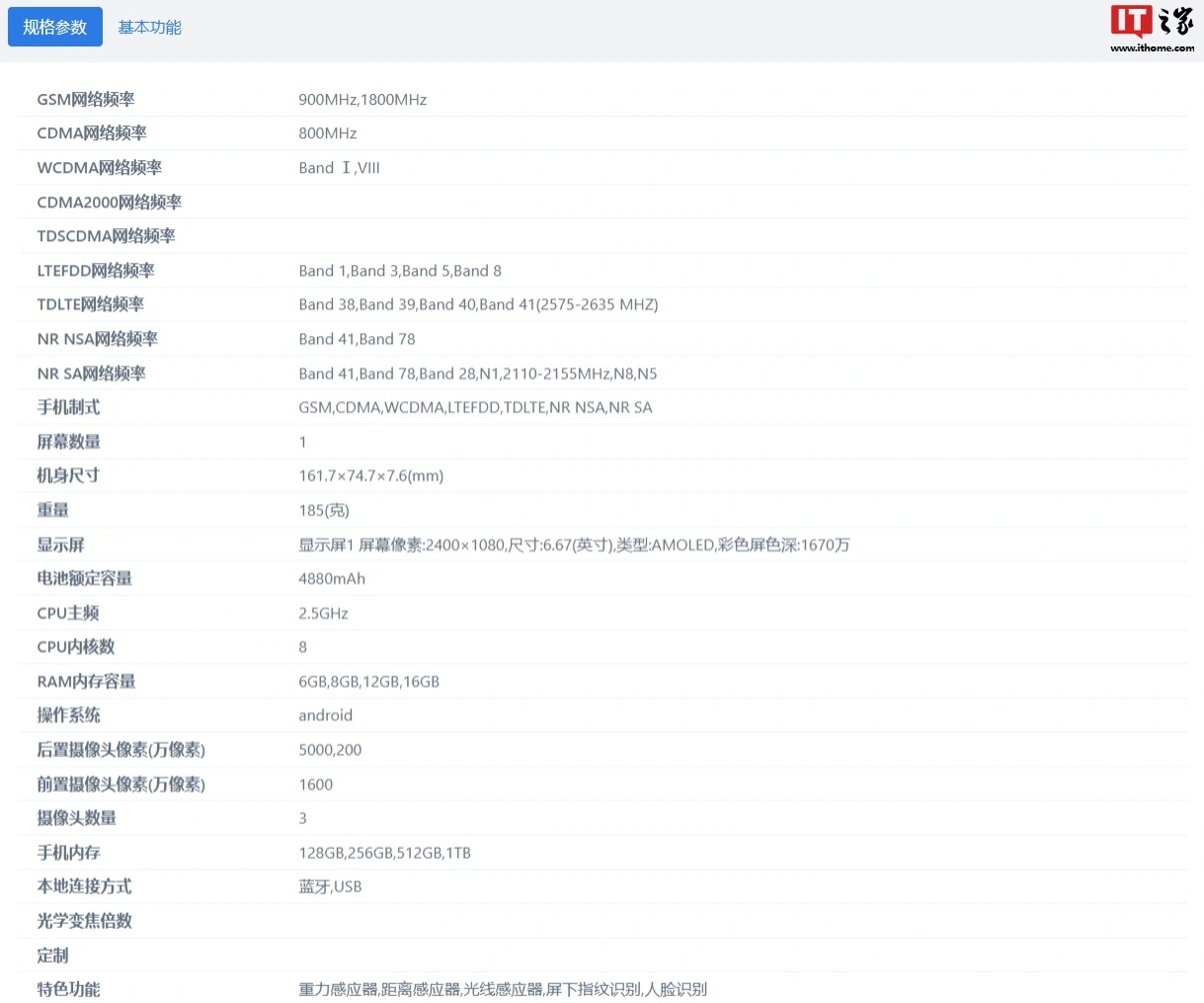
Task: Click the 显示屏 AMOLED specification text
Action: [574, 544]
